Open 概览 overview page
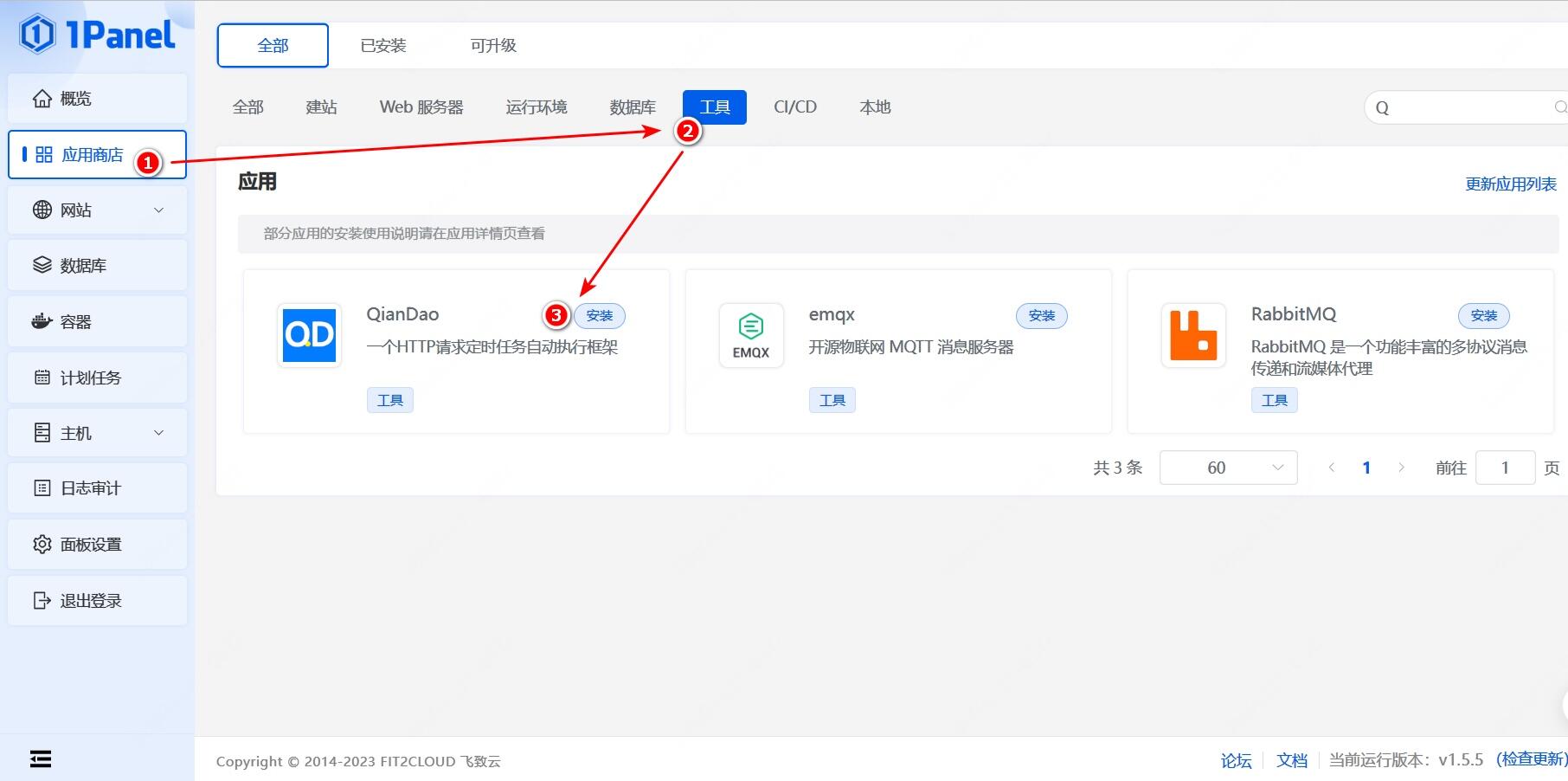This screenshot has width=1568, height=781. [x=98, y=99]
